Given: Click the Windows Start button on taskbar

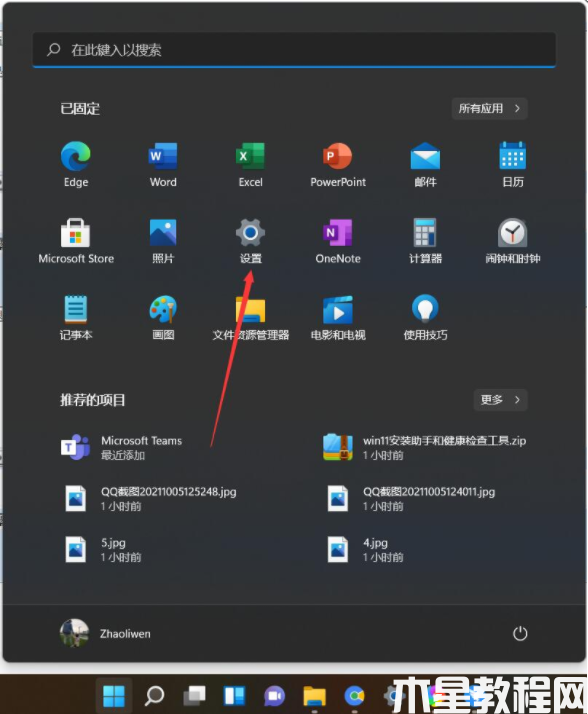Looking at the screenshot, I should [114, 696].
